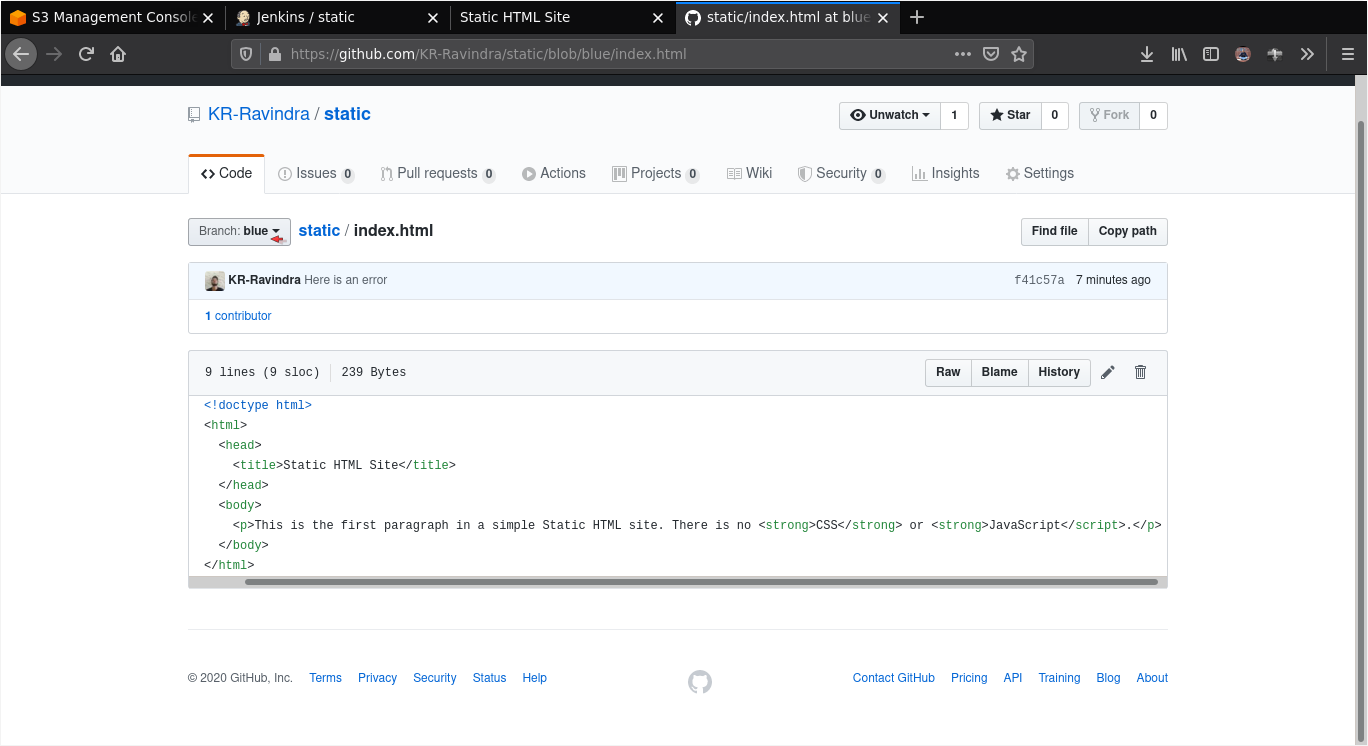The width and height of the screenshot is (1368, 746).
Task: Click the browser forward arrow
Action: point(54,54)
